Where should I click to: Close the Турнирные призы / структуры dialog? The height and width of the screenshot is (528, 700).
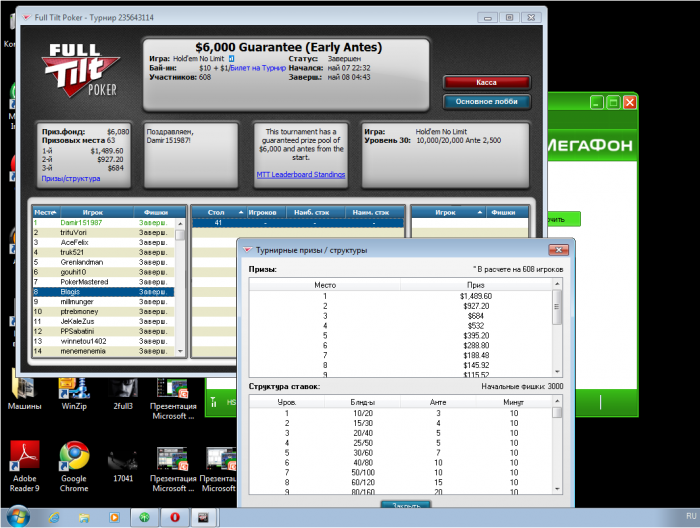(558, 250)
